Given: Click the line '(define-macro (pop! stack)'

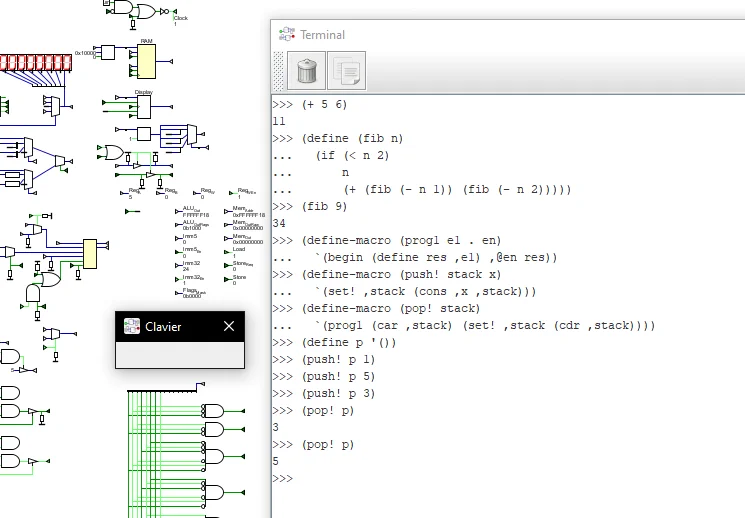Looking at the screenshot, I should 391,308.
